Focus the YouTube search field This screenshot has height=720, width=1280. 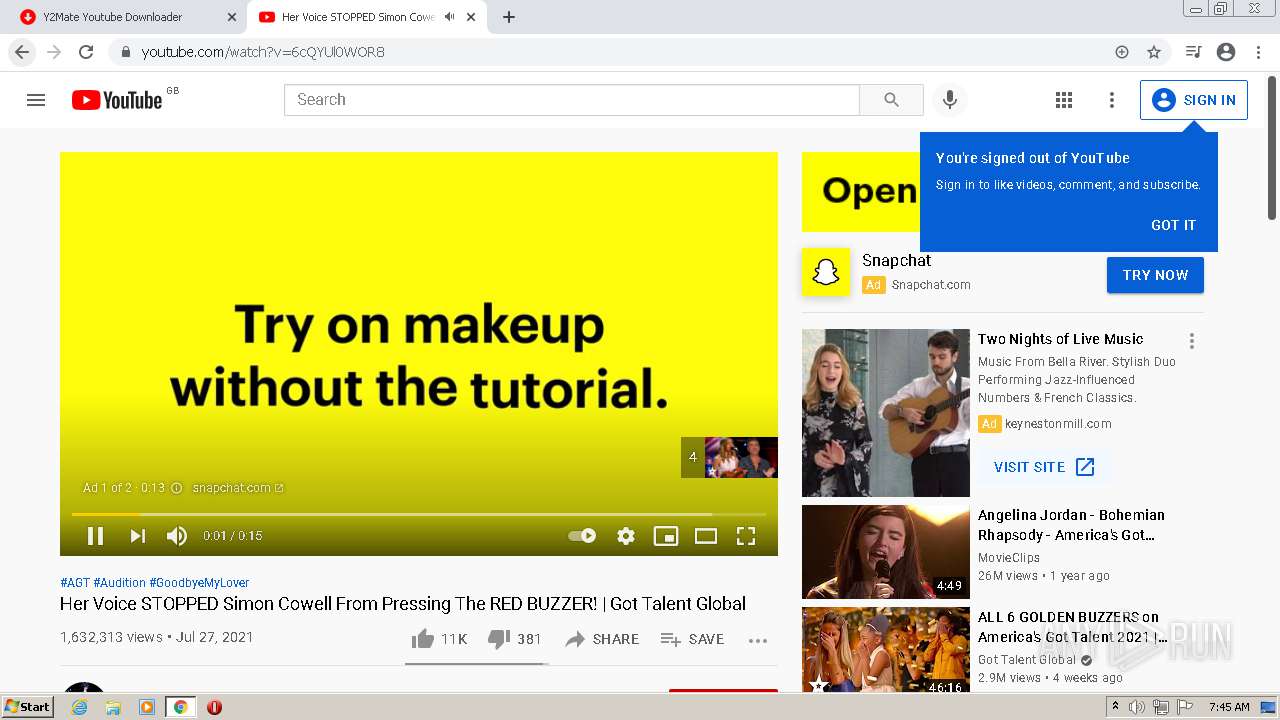572,100
